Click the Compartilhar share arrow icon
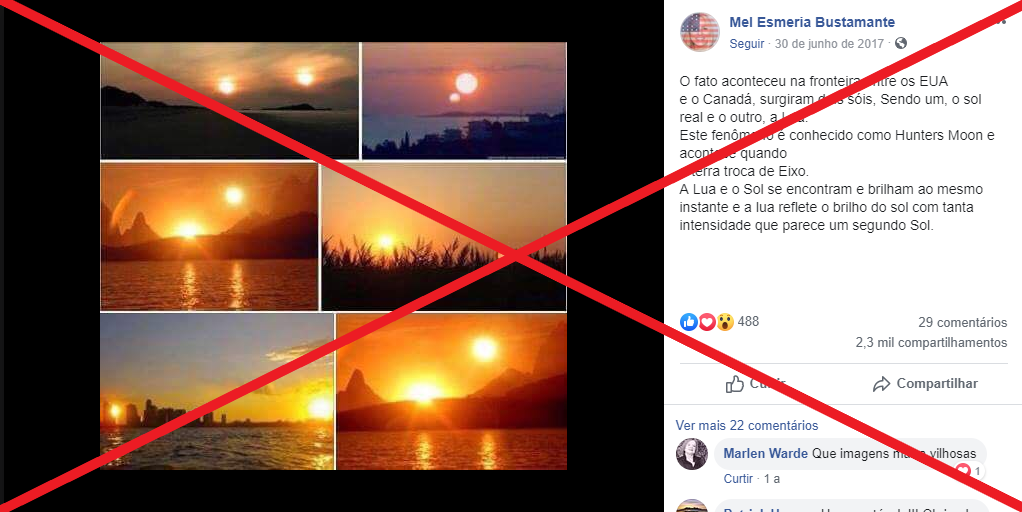The width and height of the screenshot is (1022, 512). (881, 384)
